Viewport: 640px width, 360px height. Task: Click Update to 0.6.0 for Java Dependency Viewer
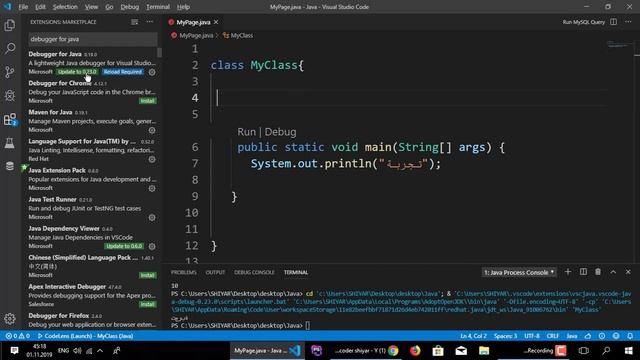pyautogui.click(x=124, y=246)
